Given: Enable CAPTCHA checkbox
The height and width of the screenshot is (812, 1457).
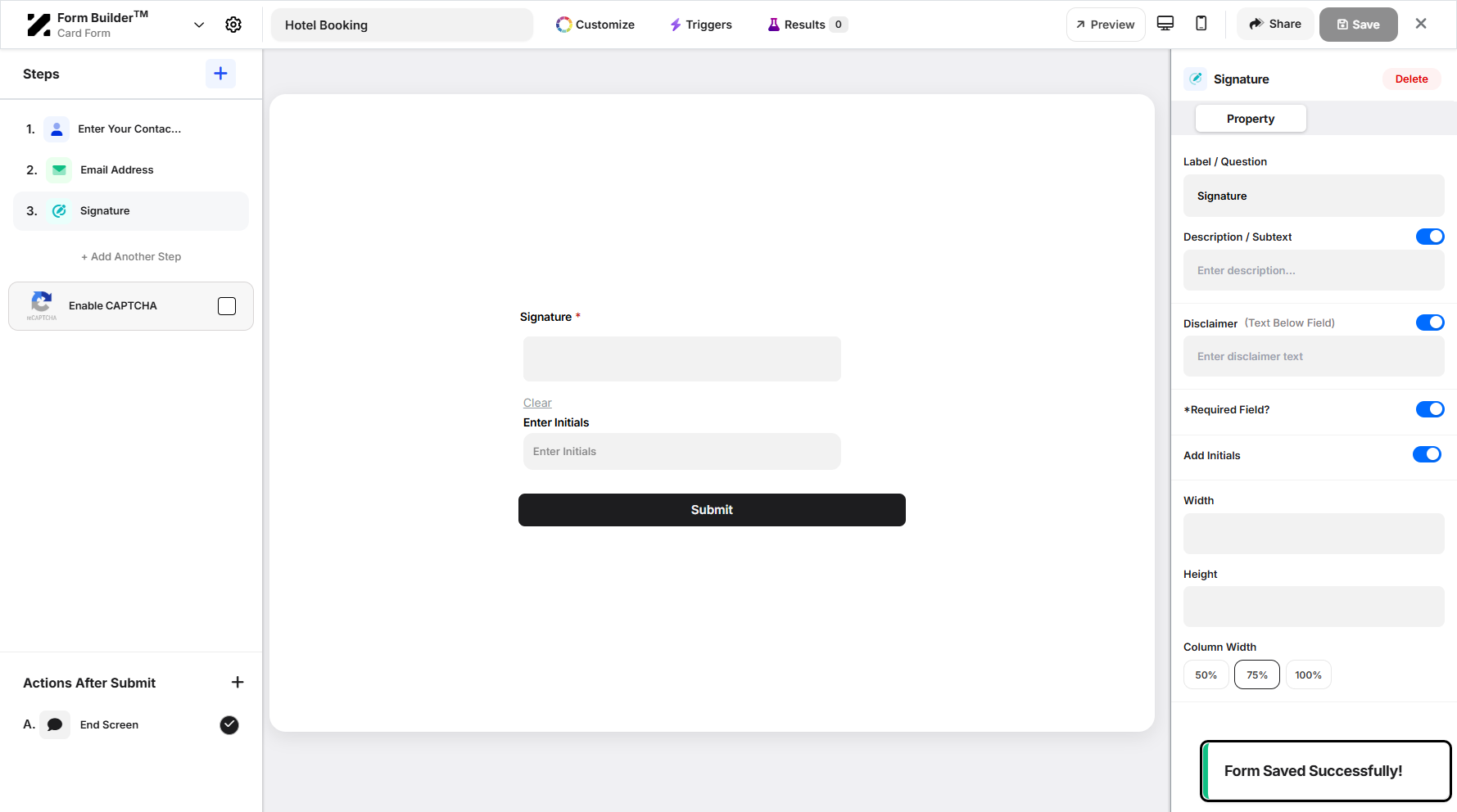Looking at the screenshot, I should point(227,306).
